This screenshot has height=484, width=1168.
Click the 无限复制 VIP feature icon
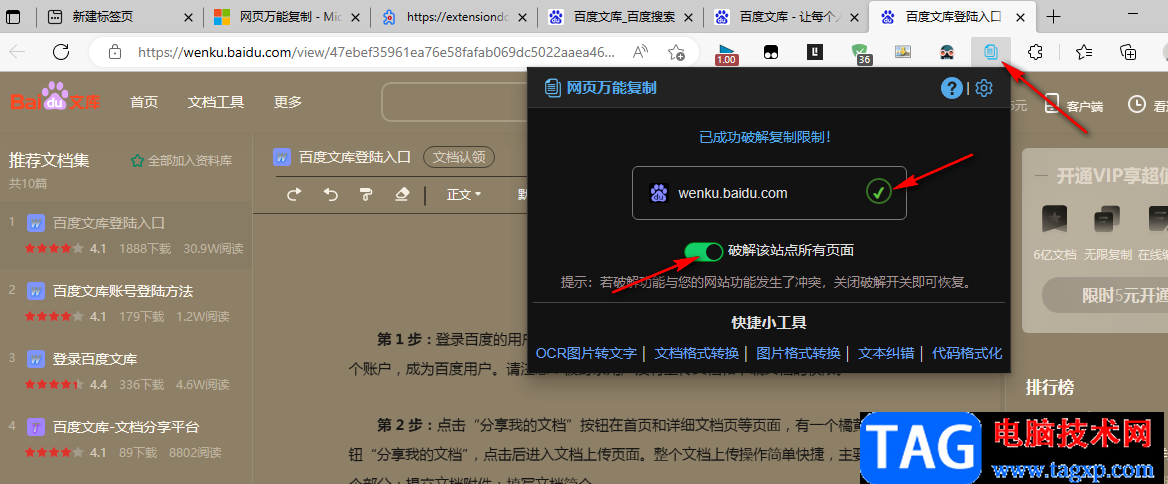click(1106, 220)
